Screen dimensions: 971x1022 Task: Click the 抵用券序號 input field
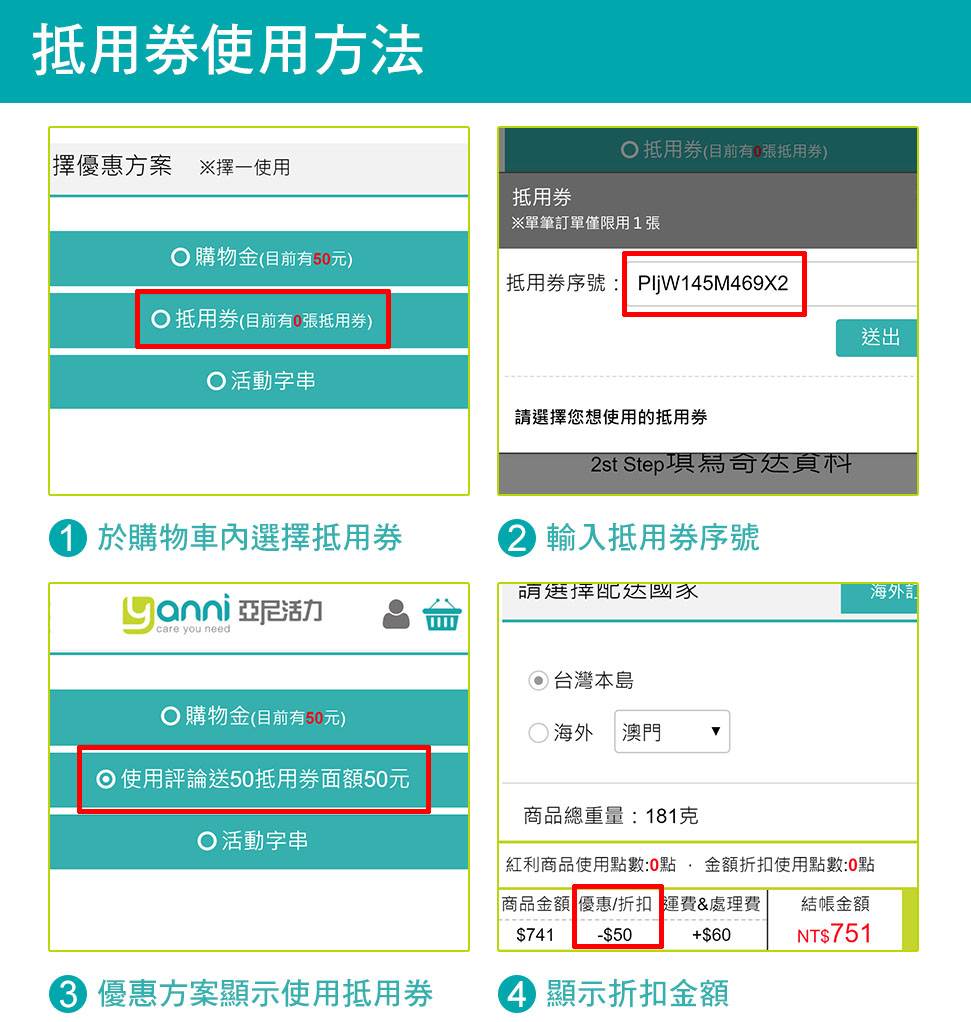pyautogui.click(x=770, y=284)
